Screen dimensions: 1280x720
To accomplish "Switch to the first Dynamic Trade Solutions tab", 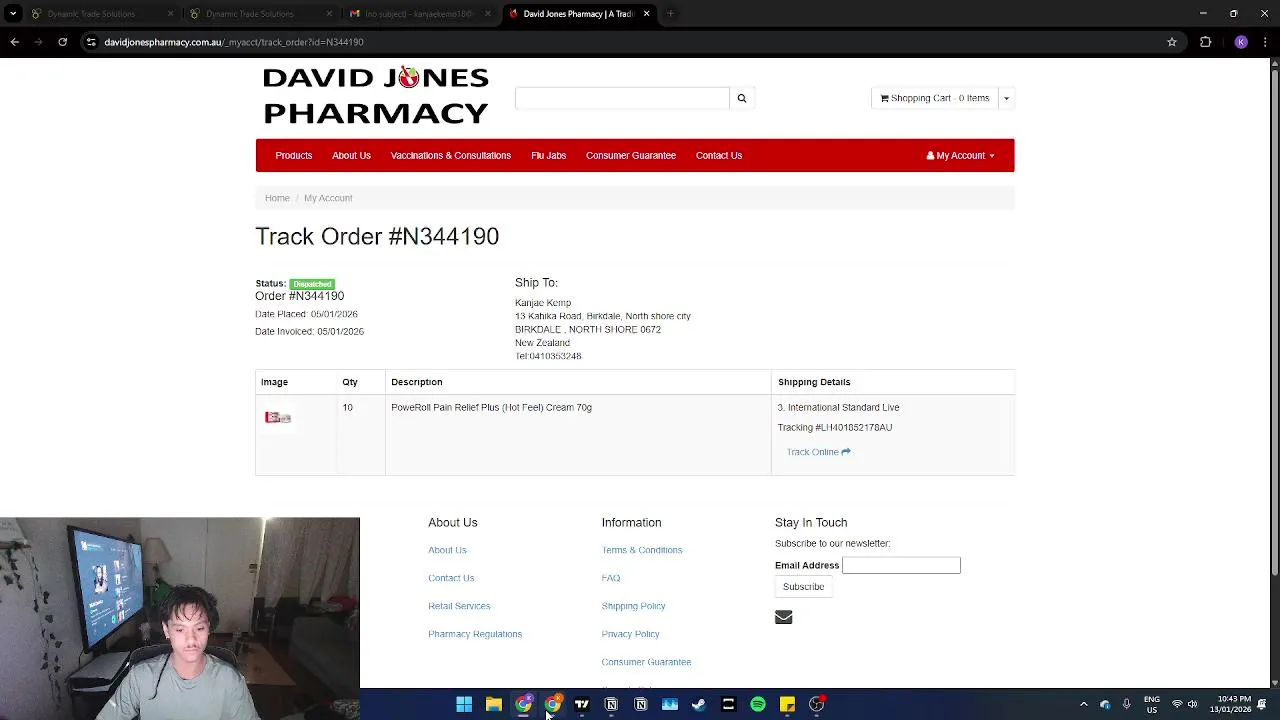I will [x=101, y=14].
